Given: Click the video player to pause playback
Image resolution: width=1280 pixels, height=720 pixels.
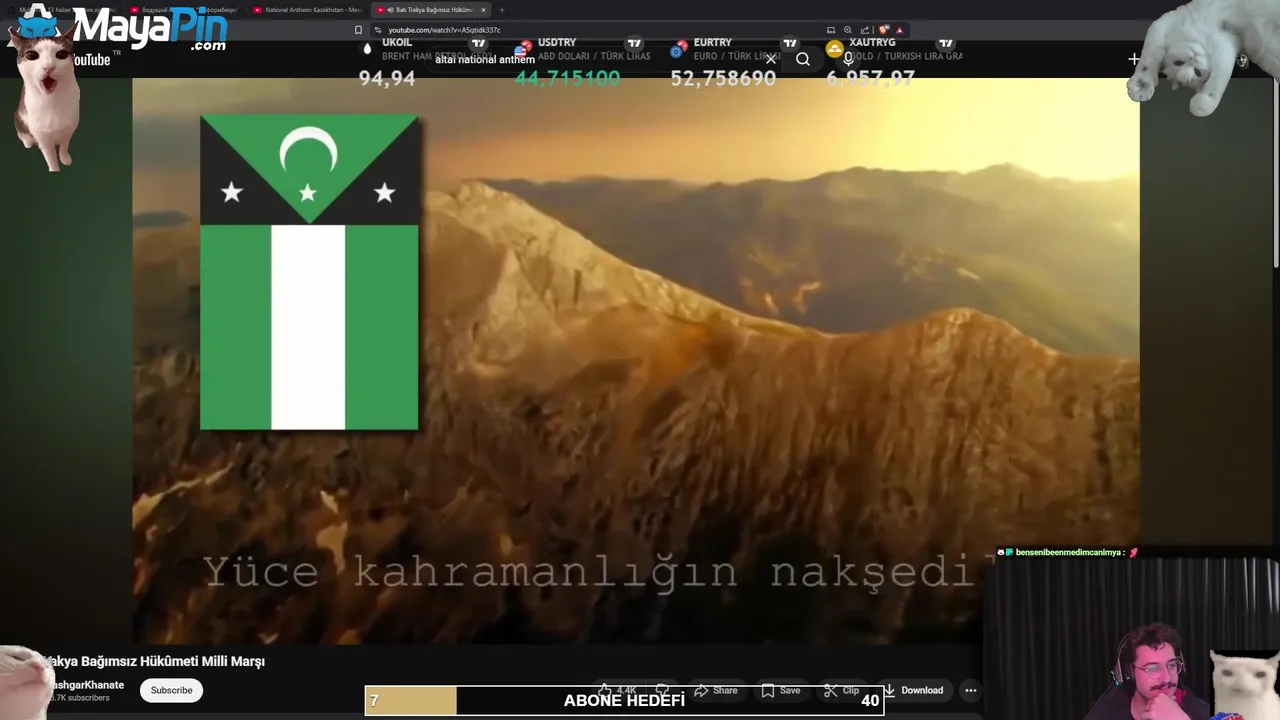Looking at the screenshot, I should [636, 360].
